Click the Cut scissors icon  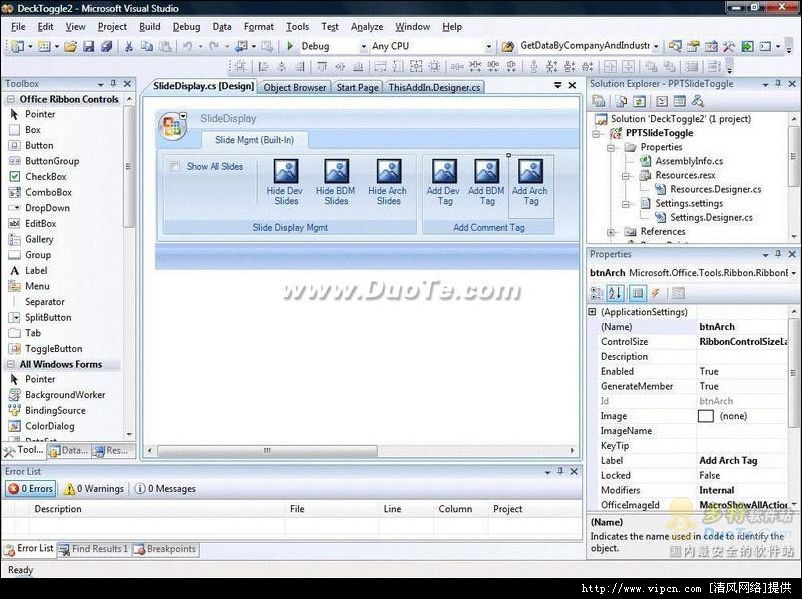[128, 47]
